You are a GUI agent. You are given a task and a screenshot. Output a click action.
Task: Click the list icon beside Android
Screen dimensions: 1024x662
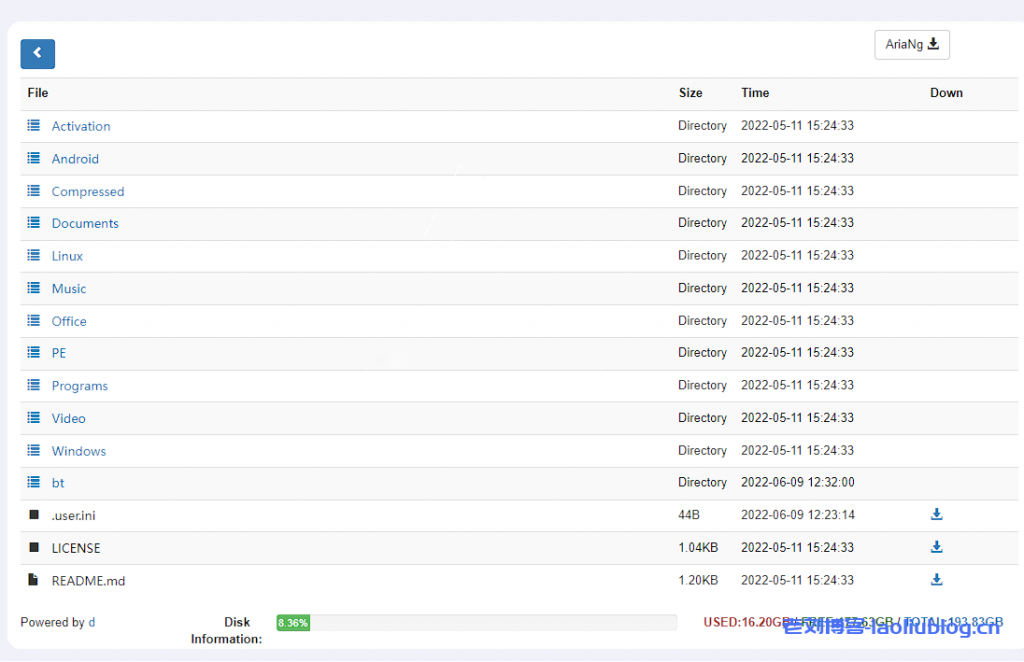click(34, 159)
